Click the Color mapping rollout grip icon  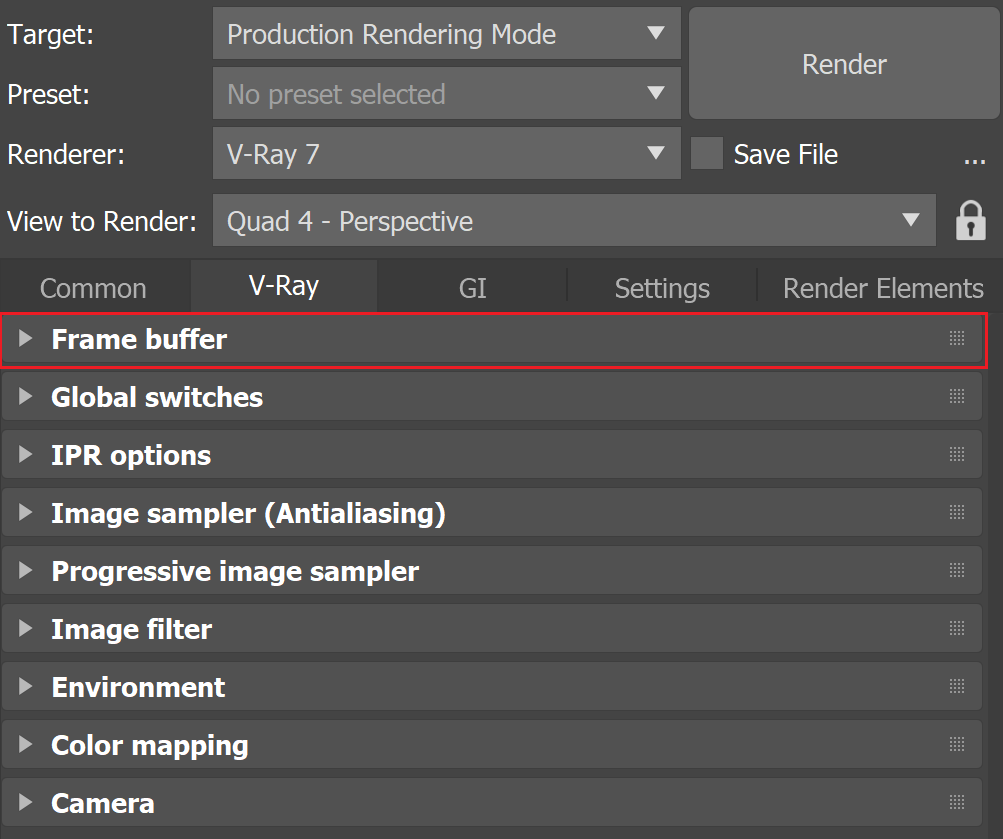(x=957, y=744)
